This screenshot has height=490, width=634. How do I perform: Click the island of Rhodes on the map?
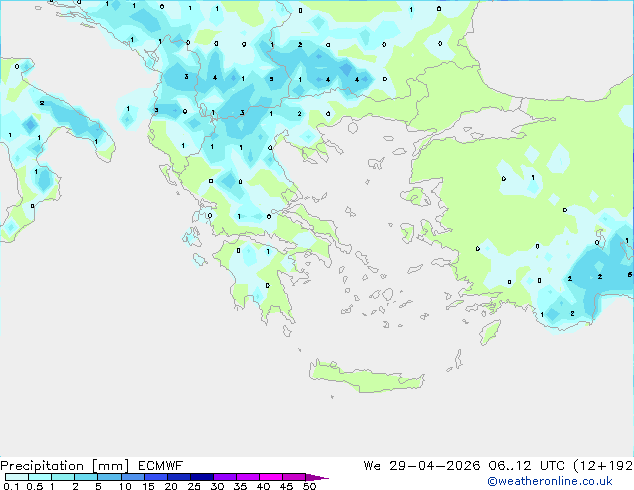coord(490,332)
